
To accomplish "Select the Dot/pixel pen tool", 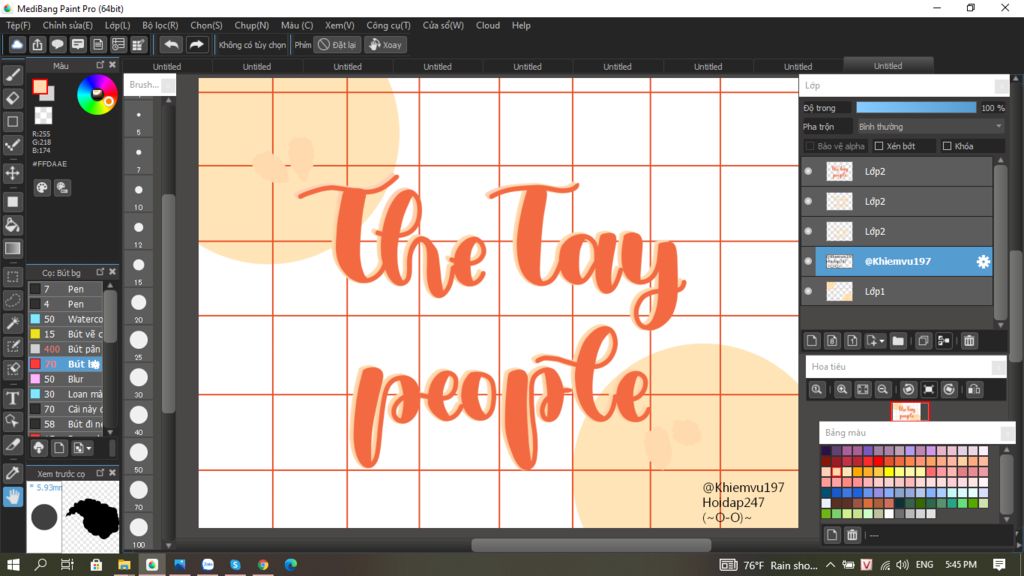I will pyautogui.click(x=12, y=145).
